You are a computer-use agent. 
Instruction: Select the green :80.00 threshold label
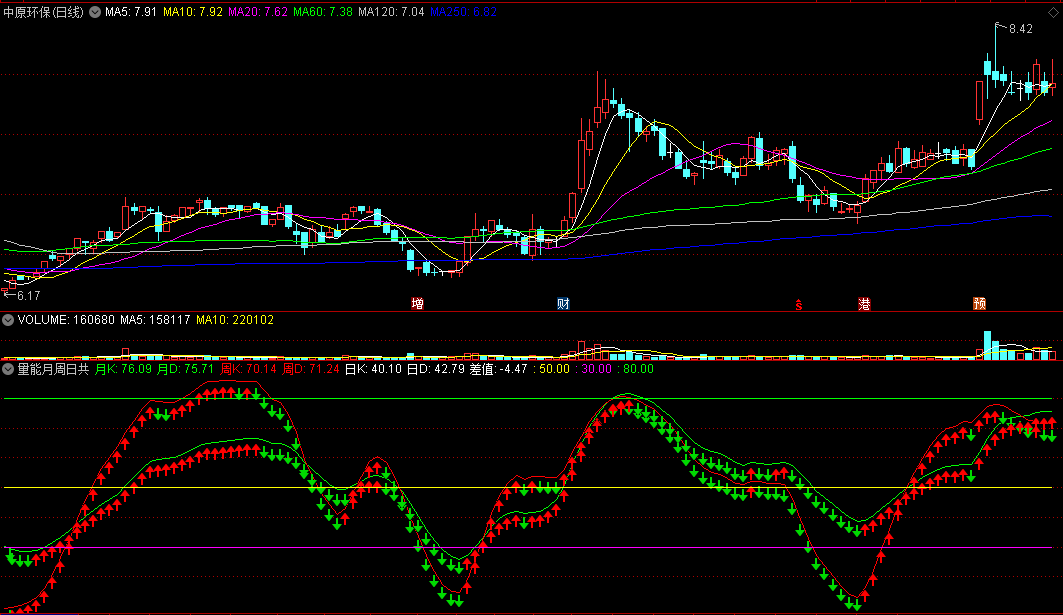click(635, 370)
